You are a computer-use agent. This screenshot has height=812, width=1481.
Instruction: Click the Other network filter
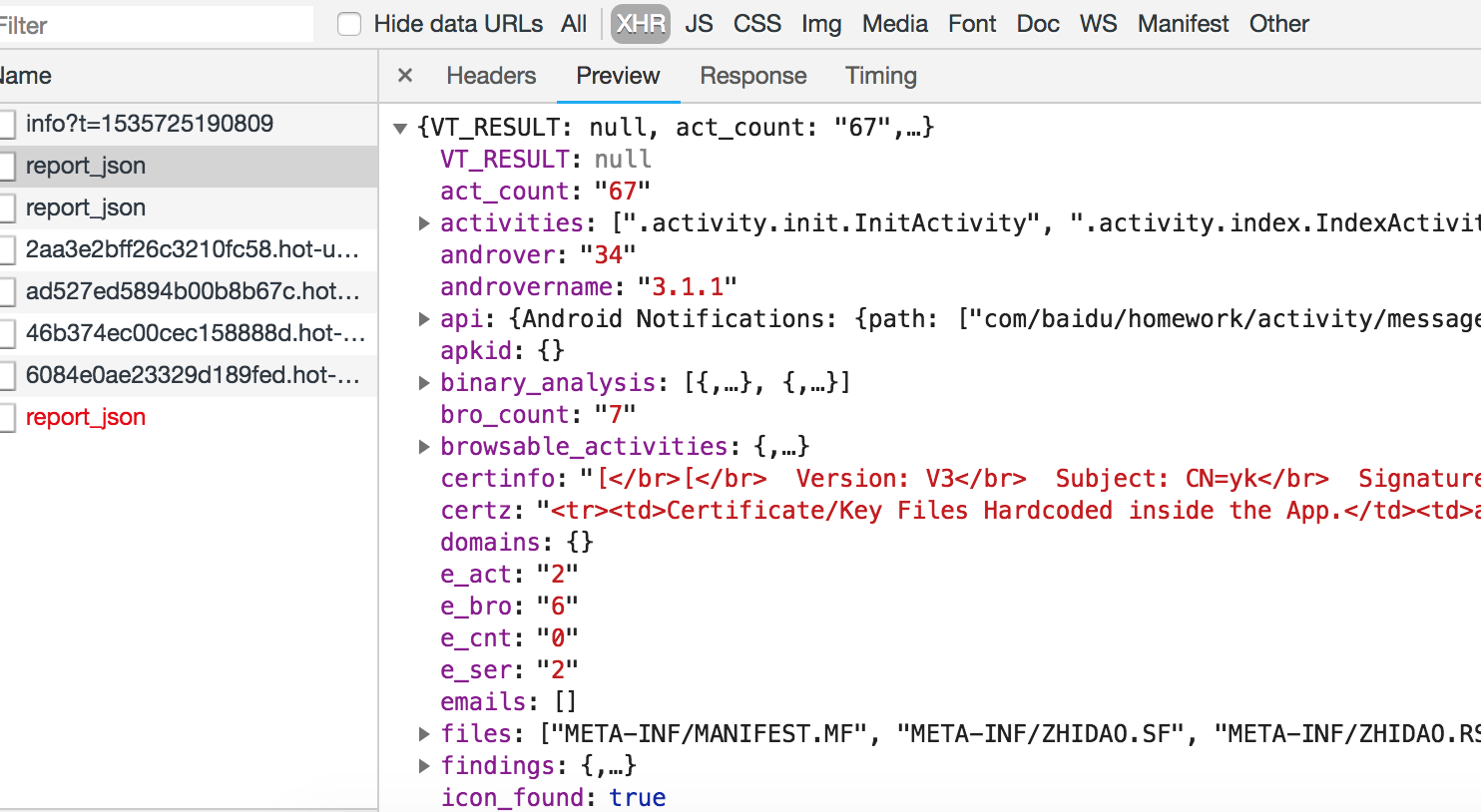pyautogui.click(x=1278, y=24)
